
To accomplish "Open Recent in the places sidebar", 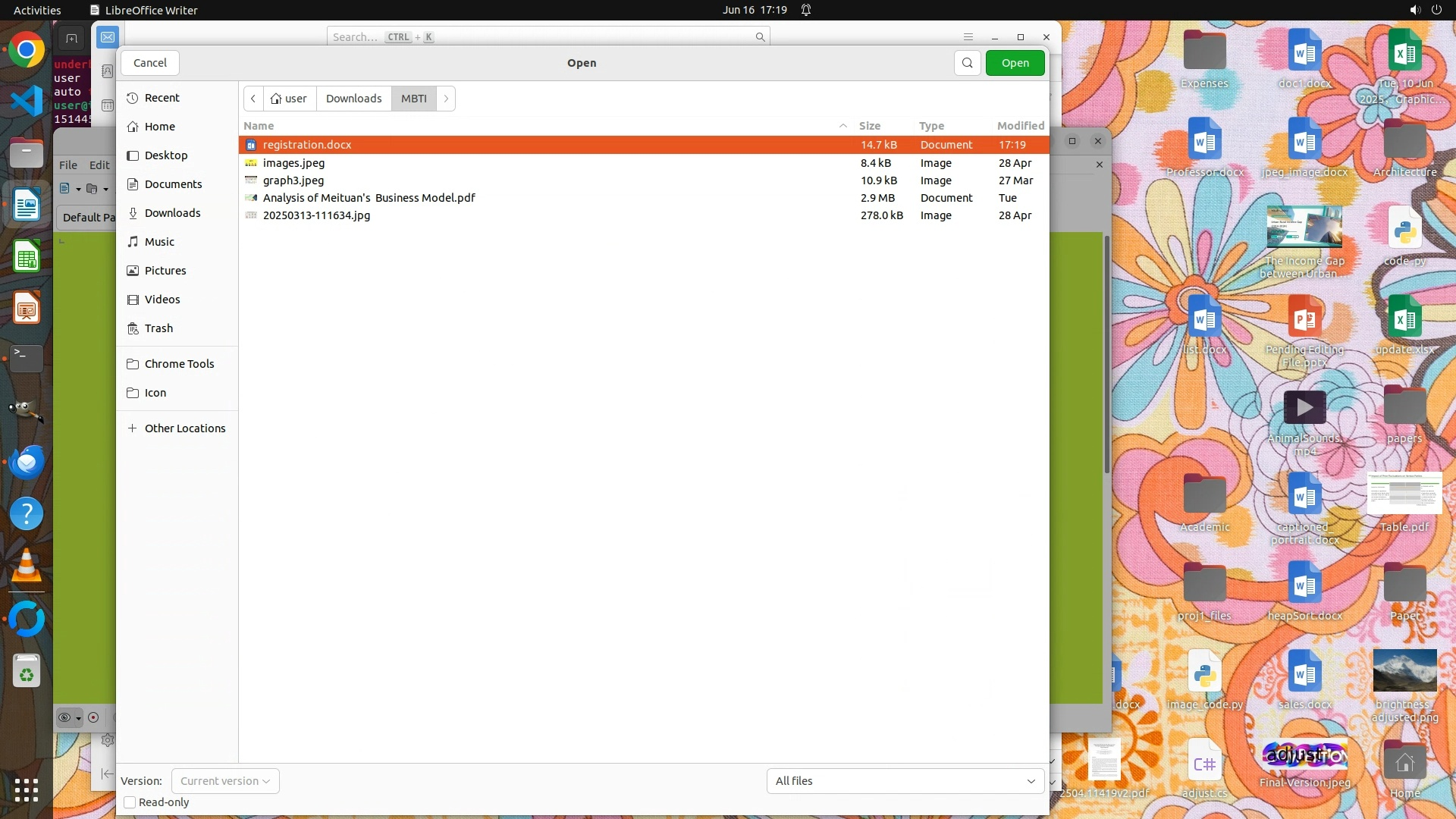I will pyautogui.click(x=162, y=98).
